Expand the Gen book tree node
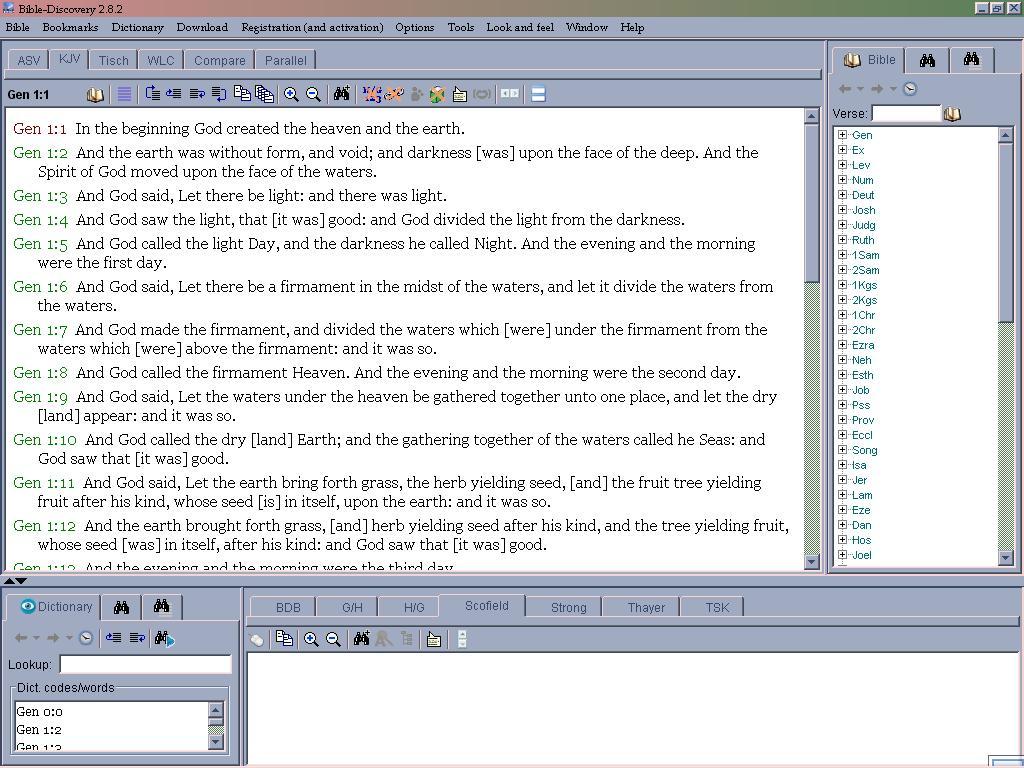Screen dimensions: 1024x768 pyautogui.click(x=842, y=135)
